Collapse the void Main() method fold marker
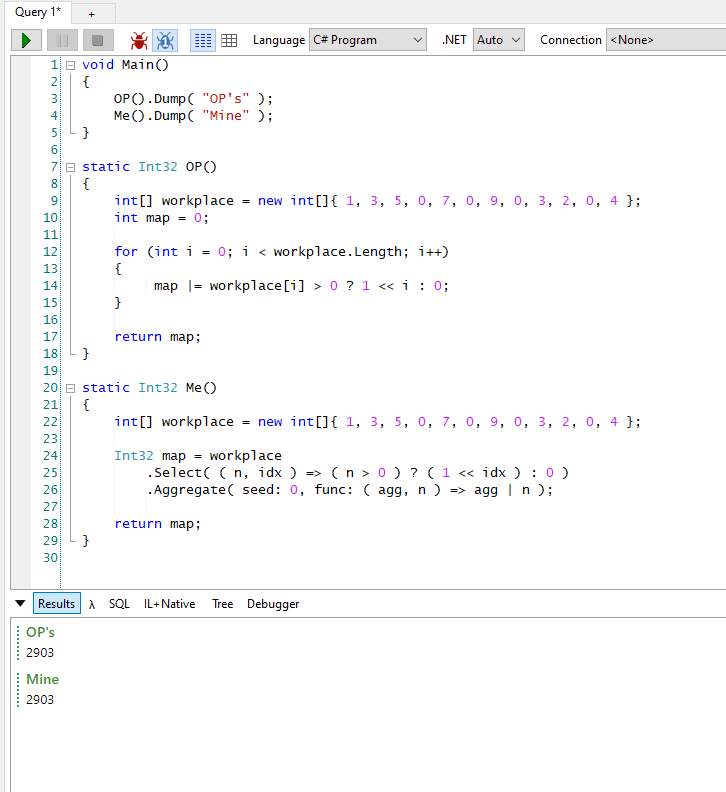The width and height of the screenshot is (726, 792). (71, 65)
